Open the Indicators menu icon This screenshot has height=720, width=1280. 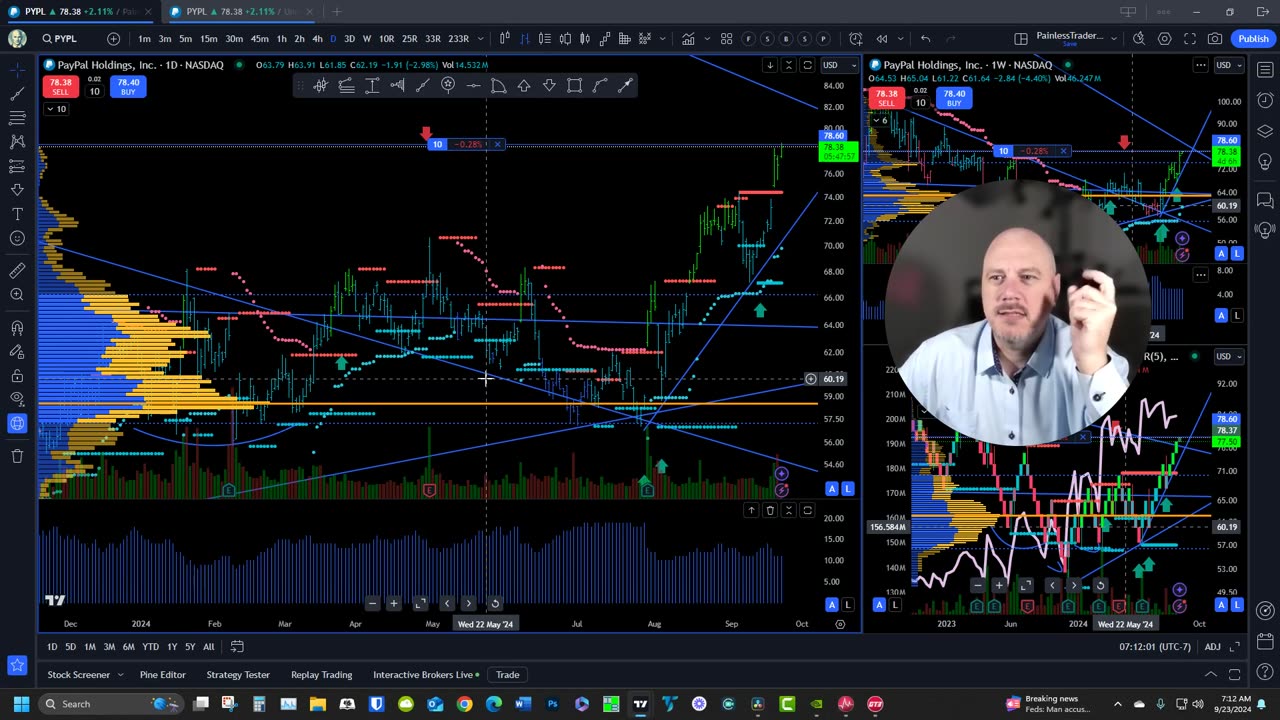pyautogui.click(x=688, y=39)
